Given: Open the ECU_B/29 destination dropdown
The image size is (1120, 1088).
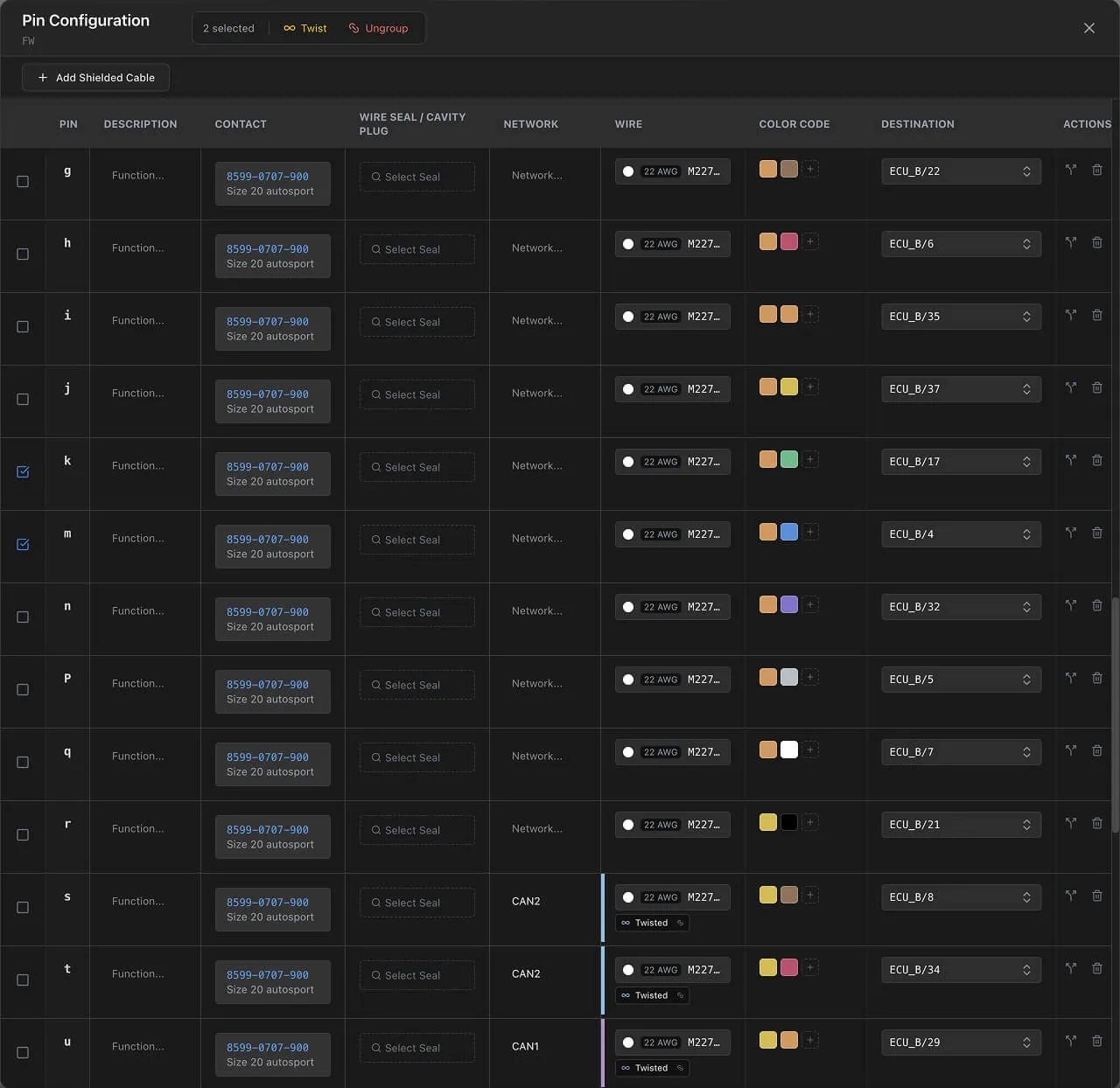Looking at the screenshot, I should [961, 1043].
